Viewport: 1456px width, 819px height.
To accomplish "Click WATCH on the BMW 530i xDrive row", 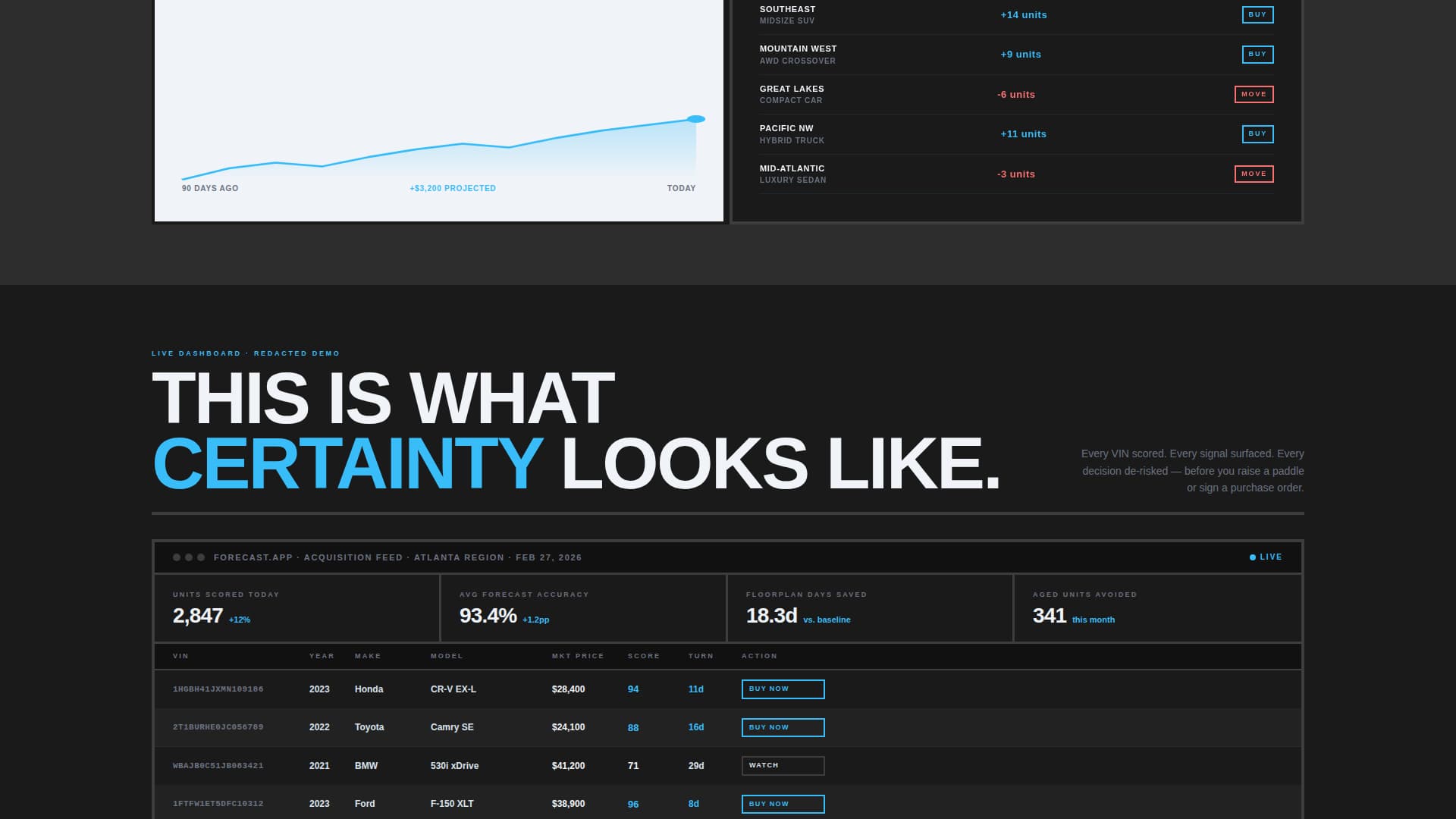I will (x=783, y=765).
